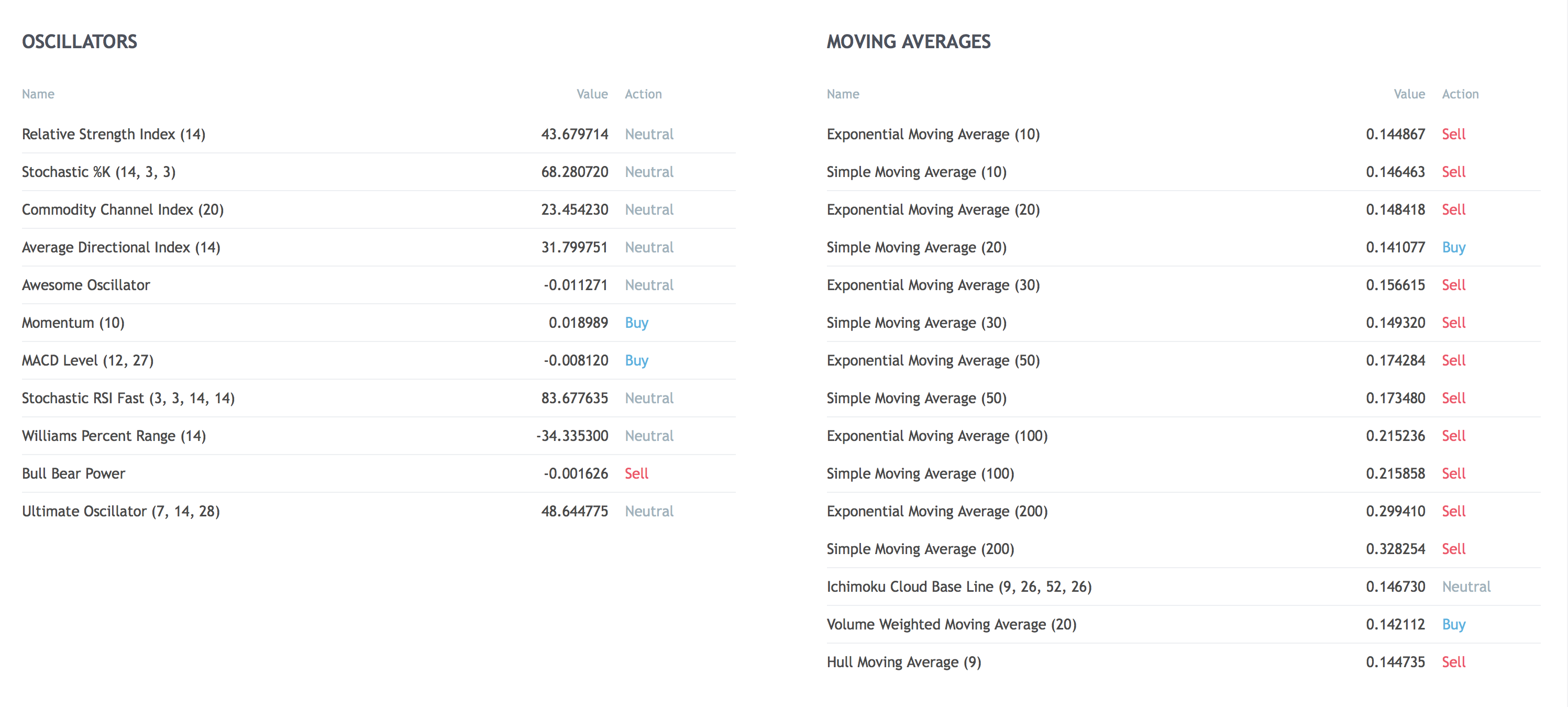Click the Neutral action for Relative Strength Index (14)
This screenshot has width=1568, height=707.
[649, 134]
